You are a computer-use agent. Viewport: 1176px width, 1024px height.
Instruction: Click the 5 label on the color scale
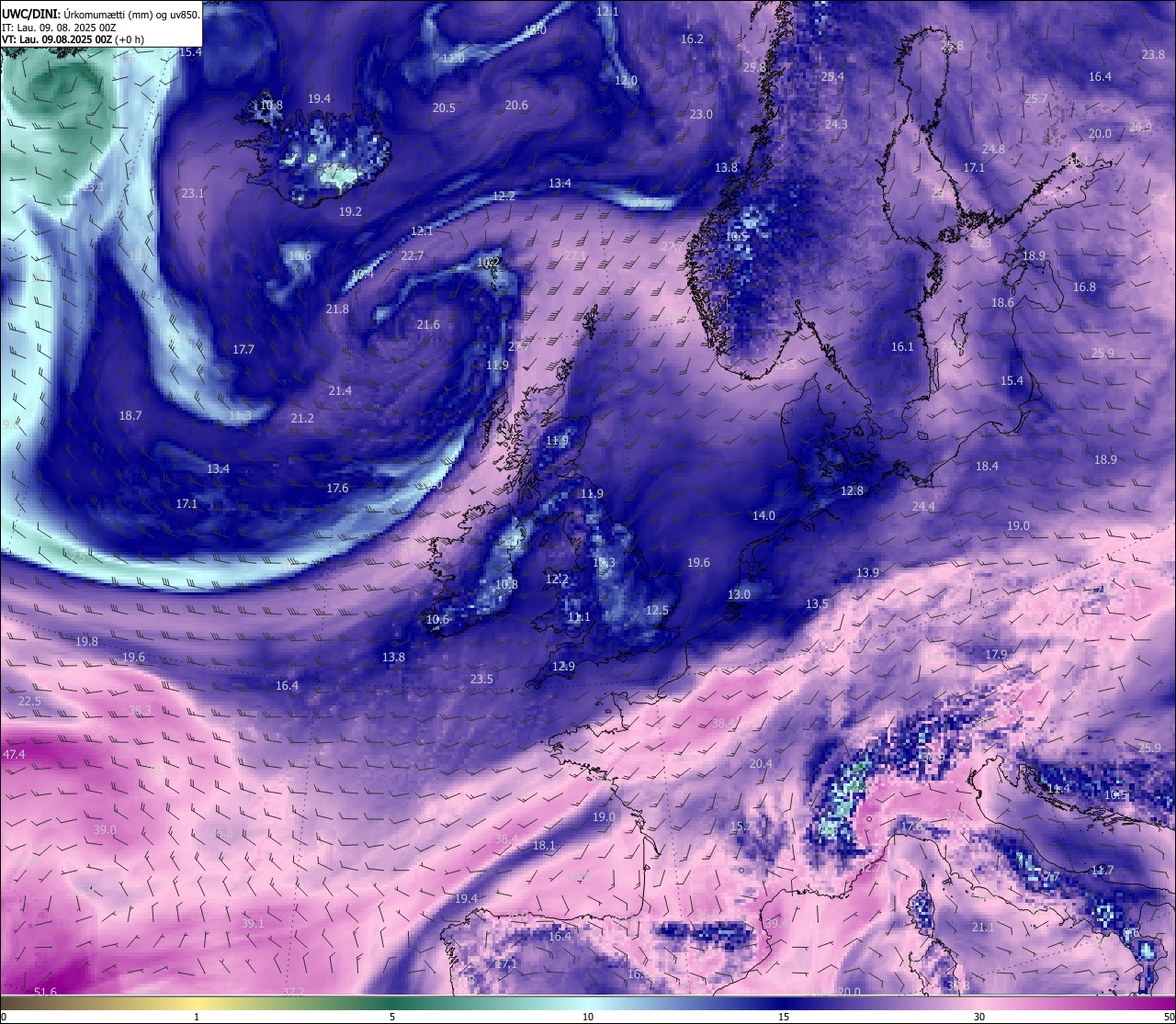pyautogui.click(x=392, y=1017)
